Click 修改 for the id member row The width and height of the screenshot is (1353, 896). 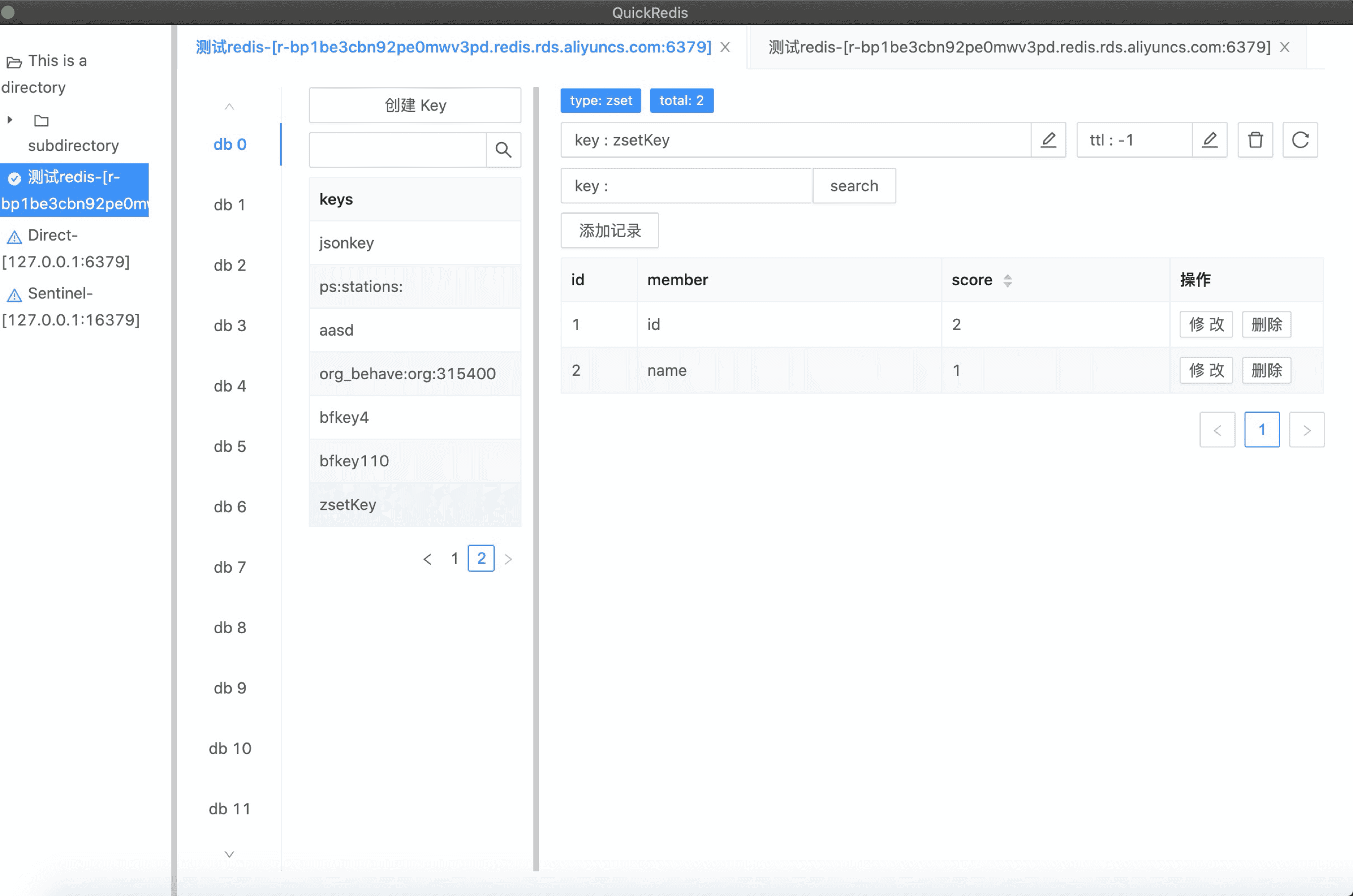tap(1206, 325)
